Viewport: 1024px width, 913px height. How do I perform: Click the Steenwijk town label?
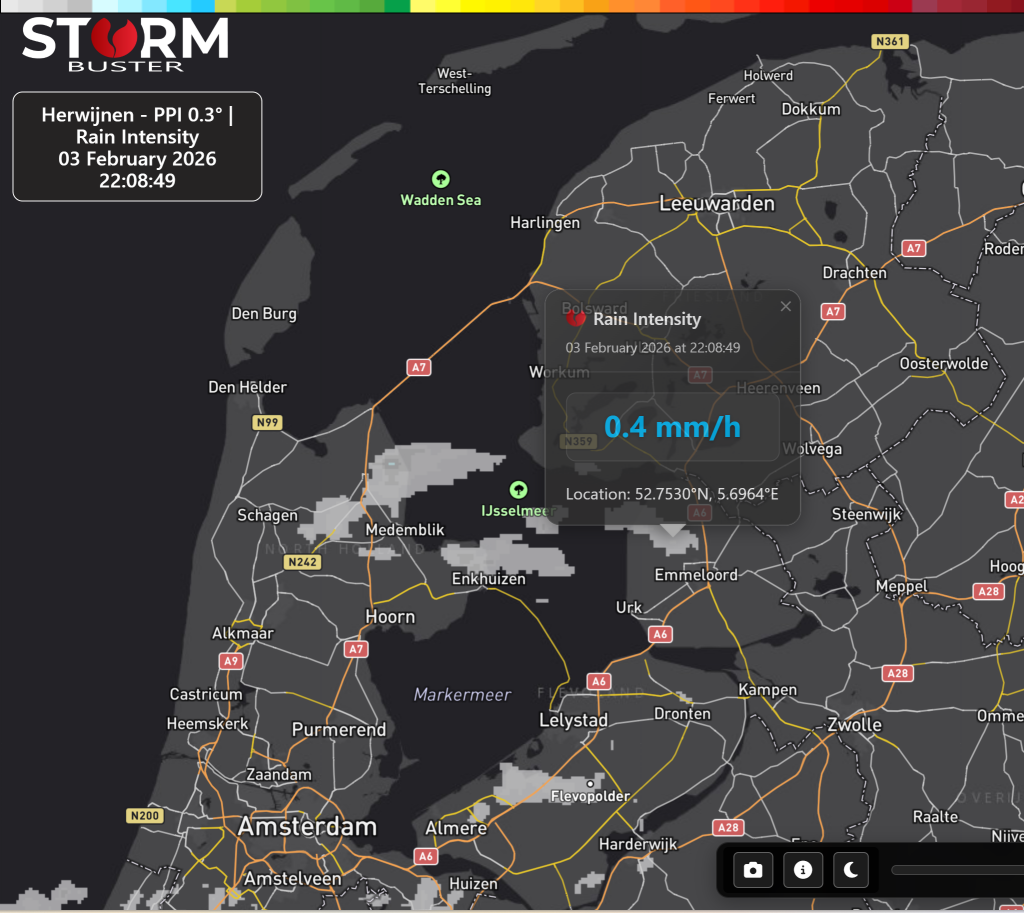pyautogui.click(x=866, y=515)
